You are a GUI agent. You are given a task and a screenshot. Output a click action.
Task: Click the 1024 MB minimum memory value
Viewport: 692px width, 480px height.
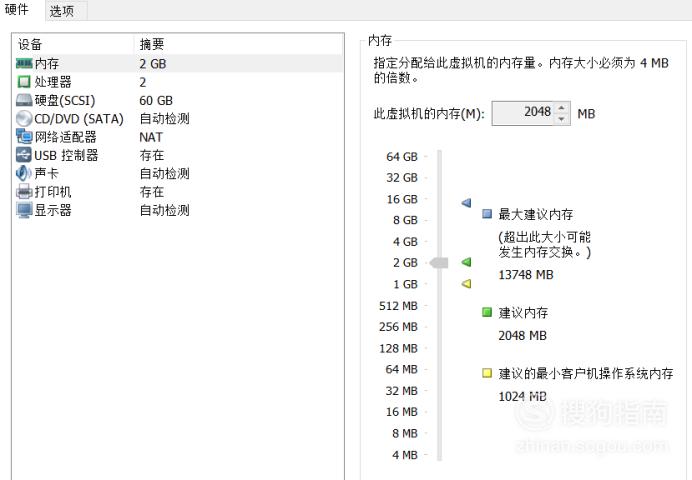tap(522, 396)
